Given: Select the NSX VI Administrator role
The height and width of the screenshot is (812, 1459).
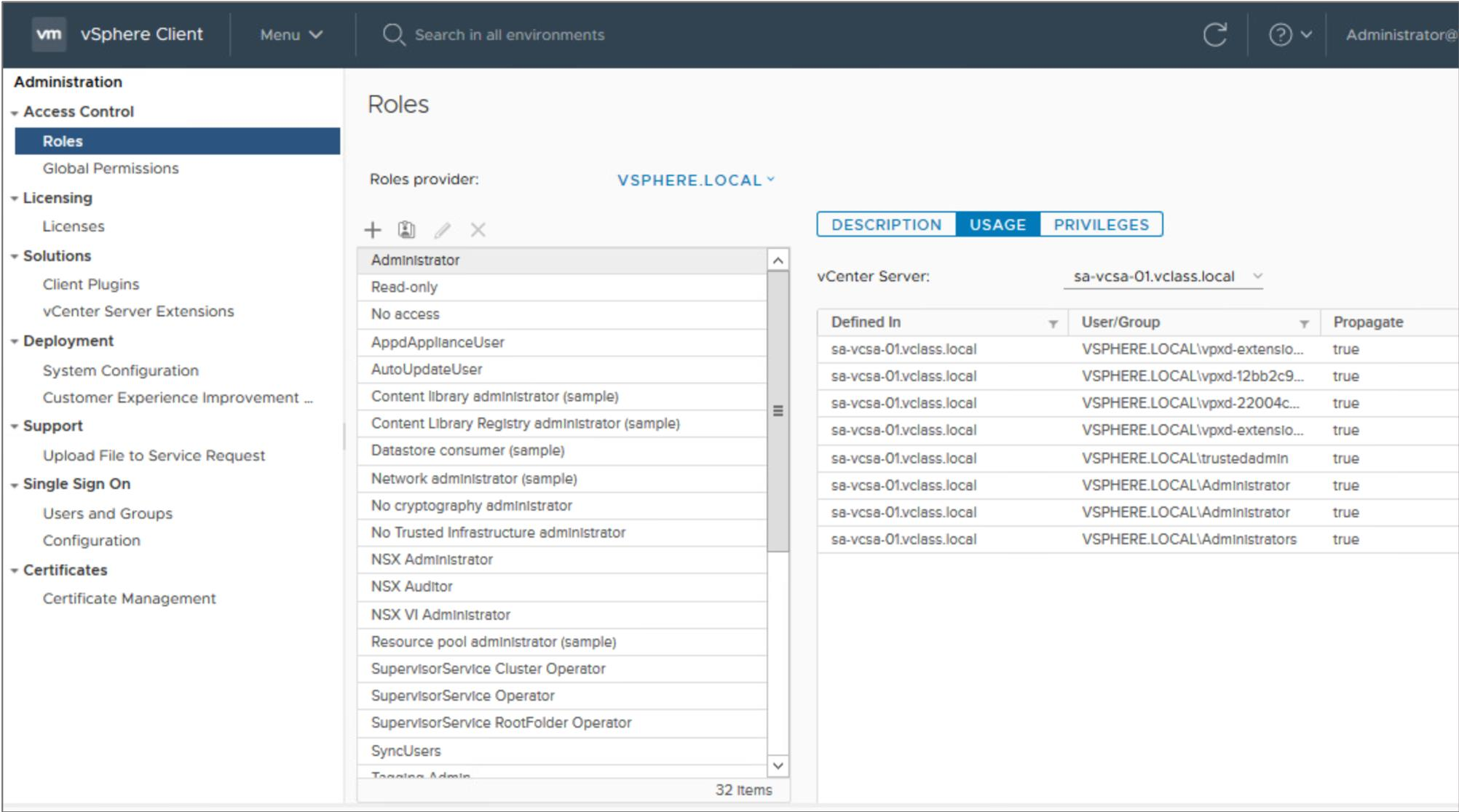Looking at the screenshot, I should click(561, 615).
